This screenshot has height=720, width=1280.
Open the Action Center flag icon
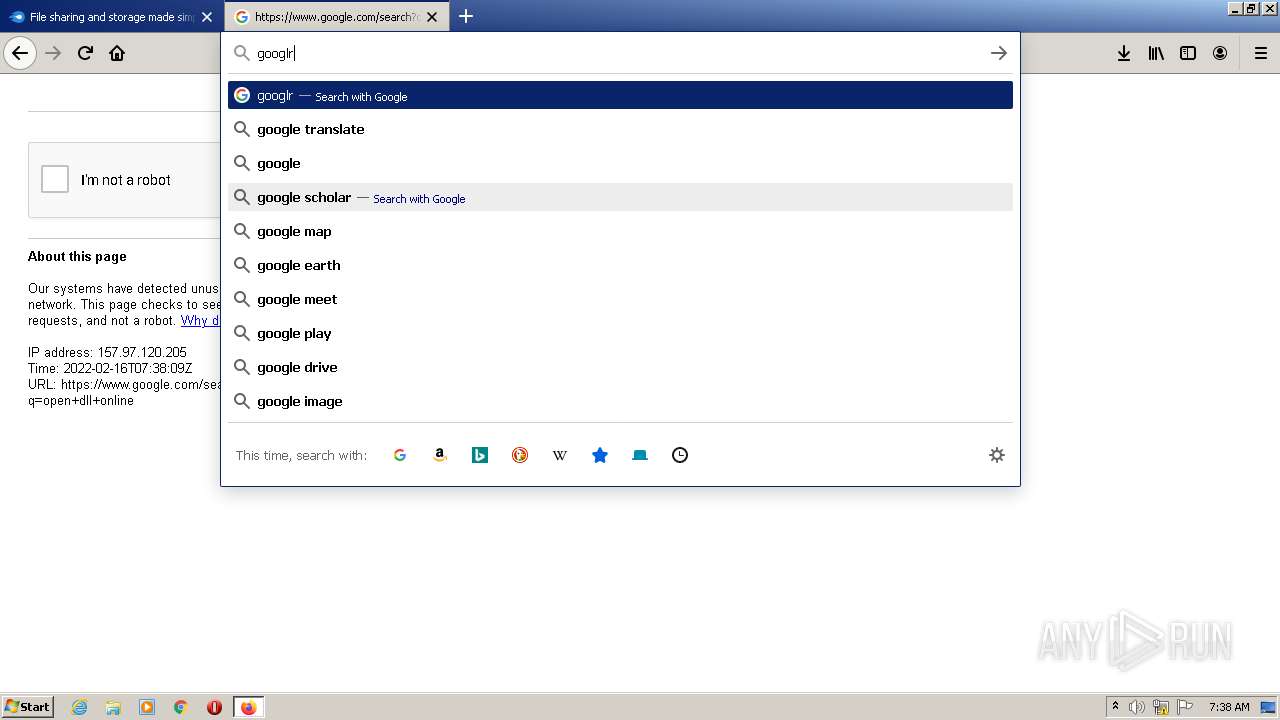[x=1185, y=707]
